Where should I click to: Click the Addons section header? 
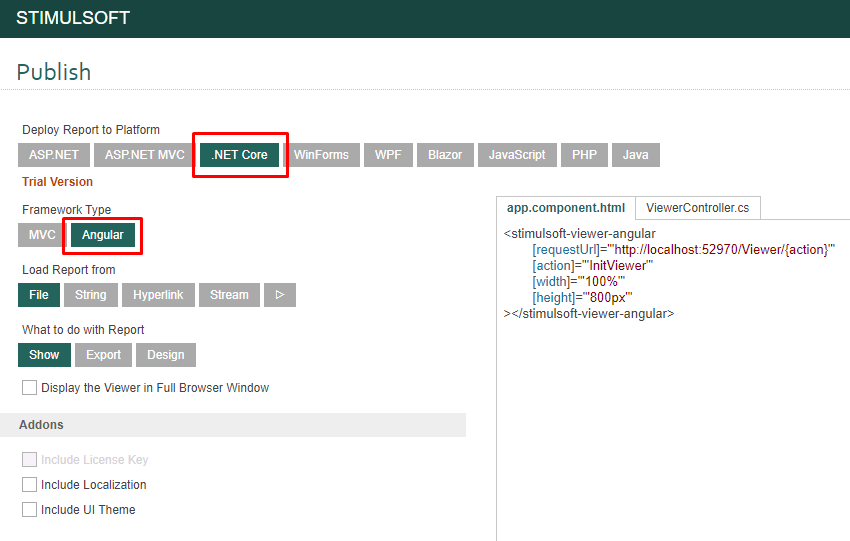233,425
